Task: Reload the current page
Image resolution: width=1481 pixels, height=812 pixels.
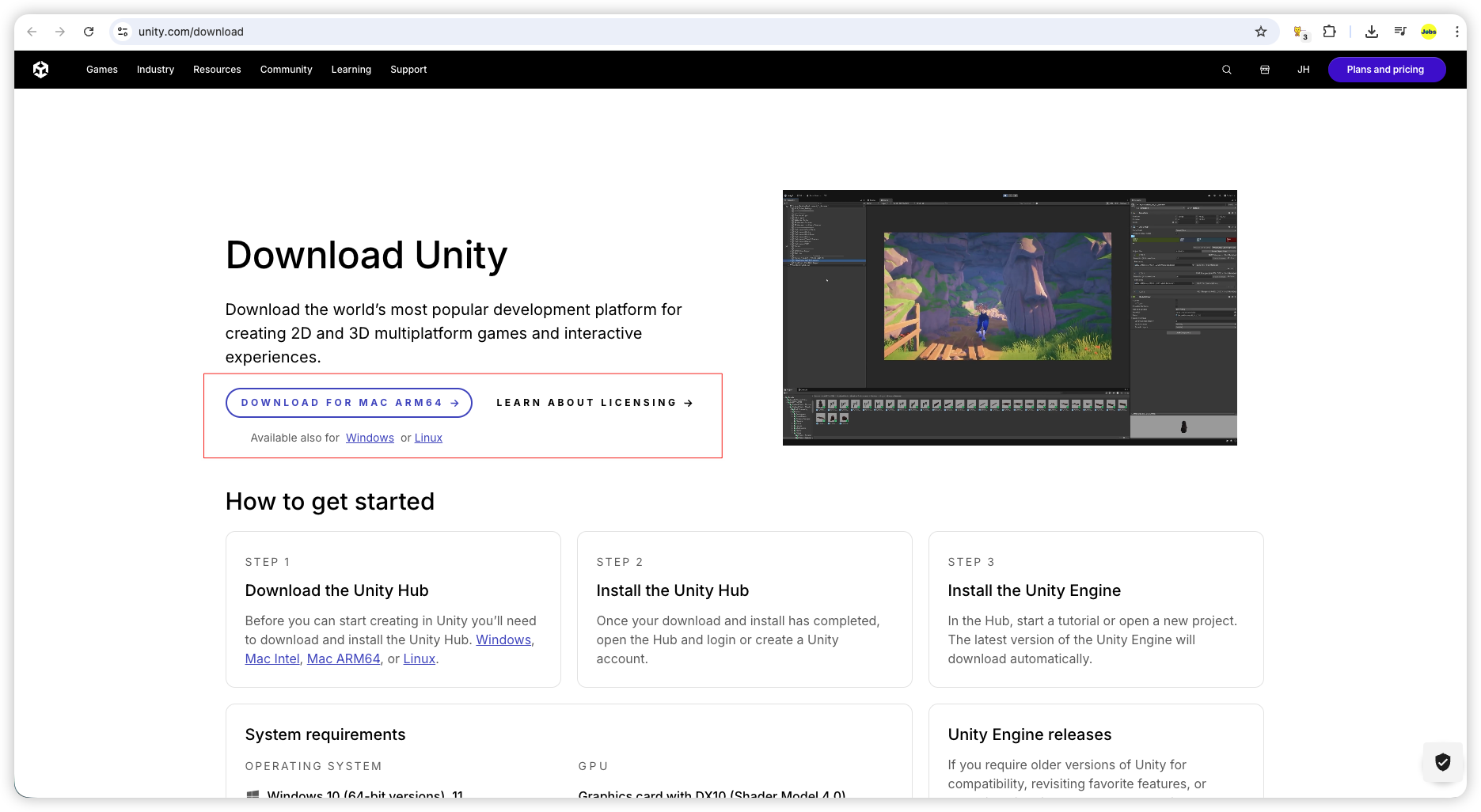Action: [89, 32]
